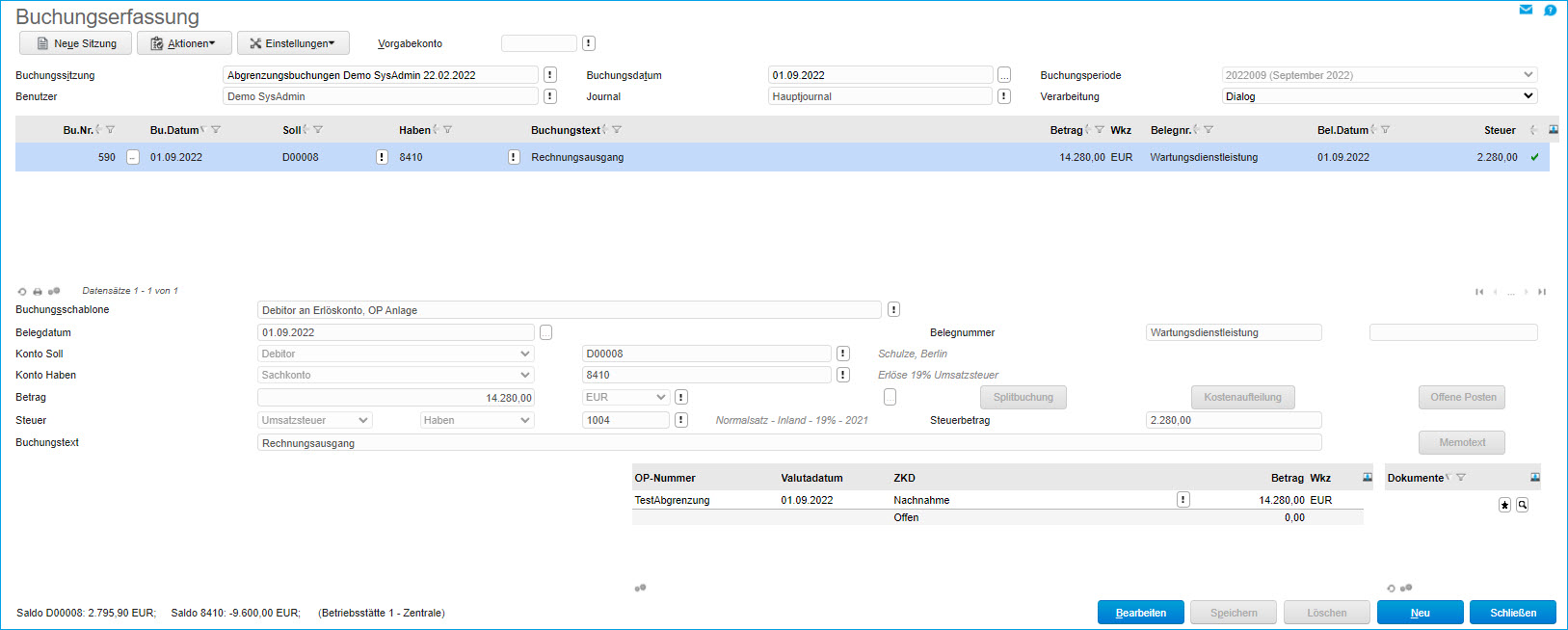Click the Bearbeiten button
Screen dimensions: 1568x630
pos(1141,613)
